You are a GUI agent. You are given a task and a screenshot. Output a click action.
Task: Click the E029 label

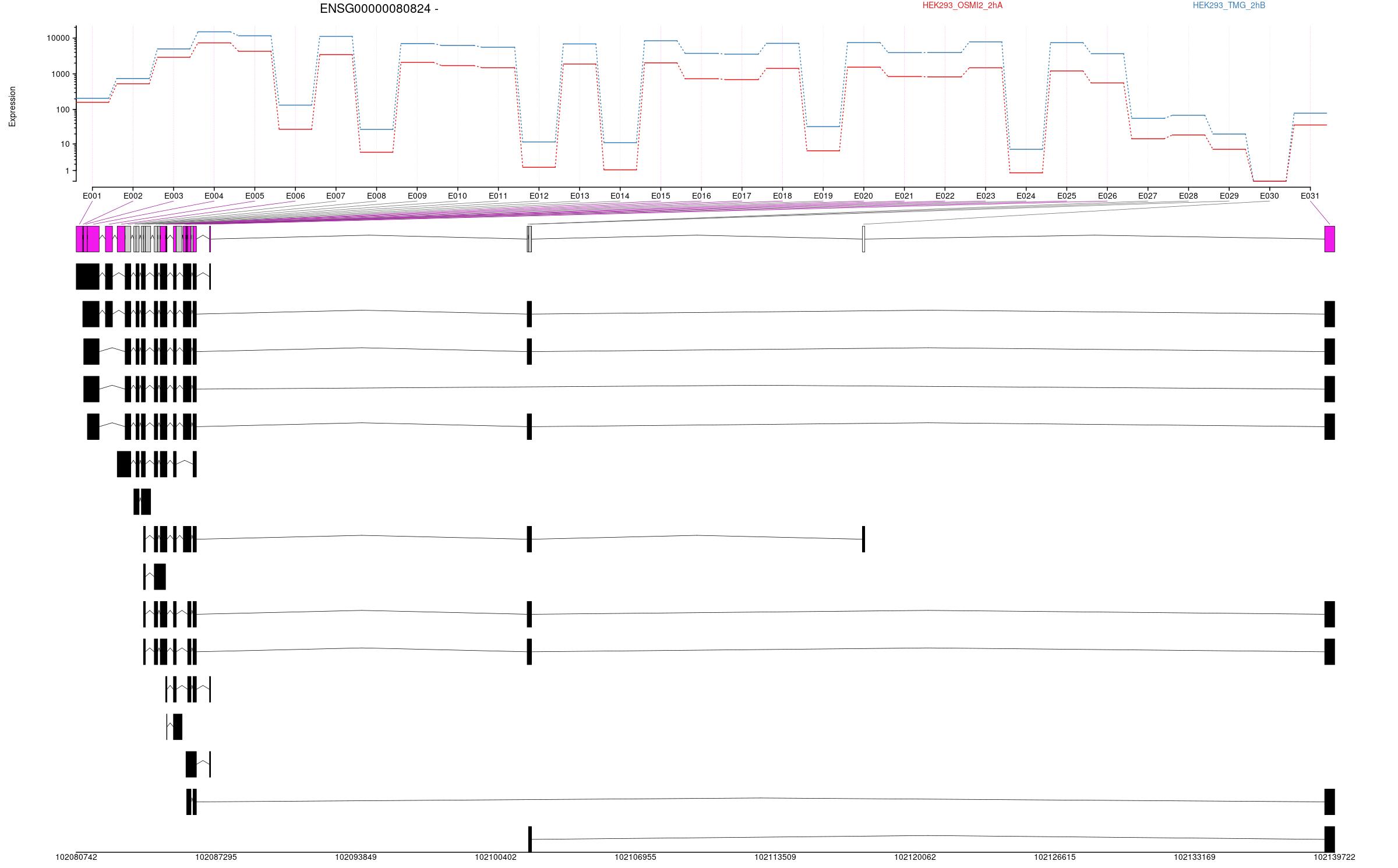(x=1229, y=196)
